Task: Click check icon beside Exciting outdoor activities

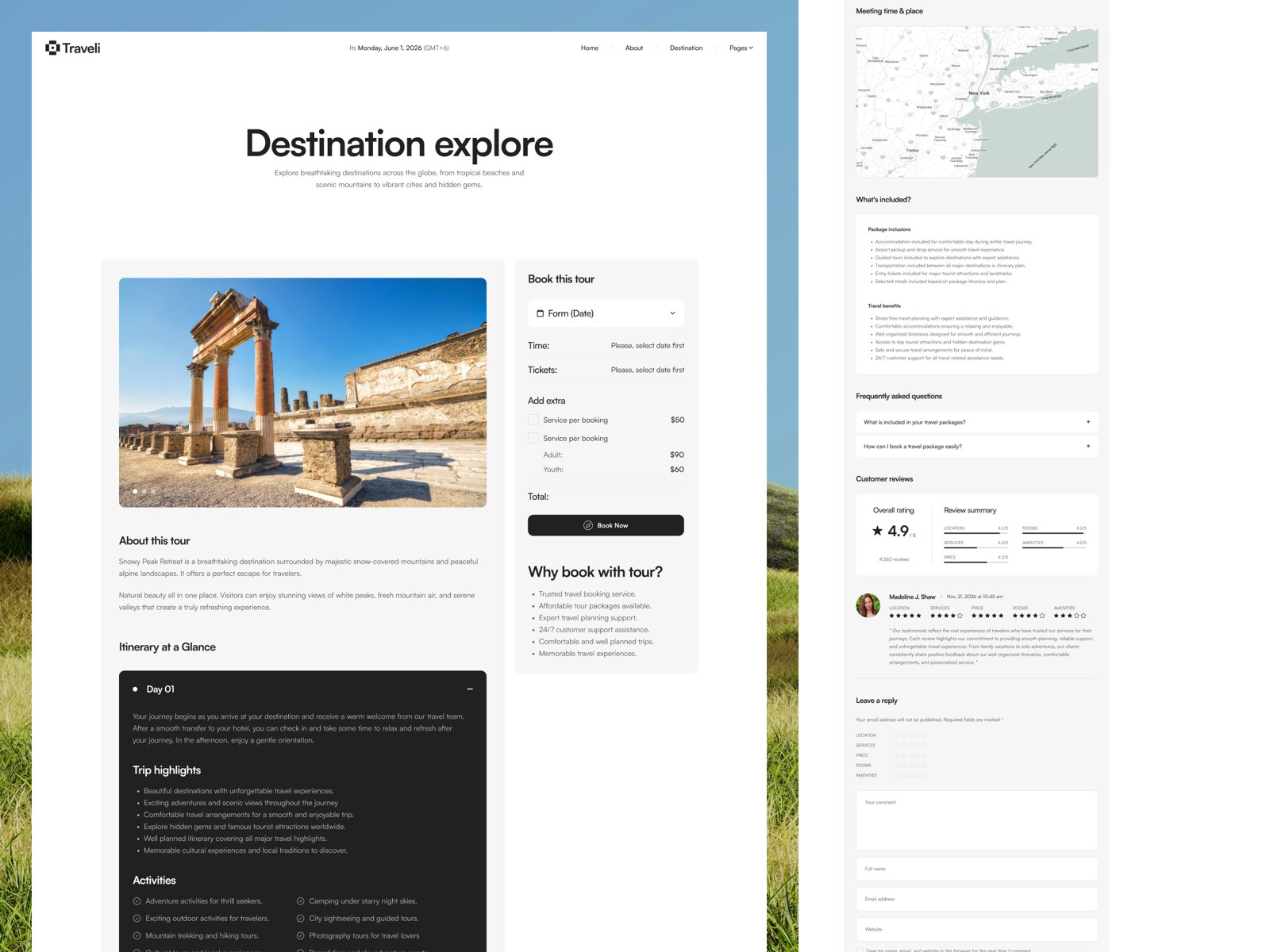Action: tap(137, 919)
